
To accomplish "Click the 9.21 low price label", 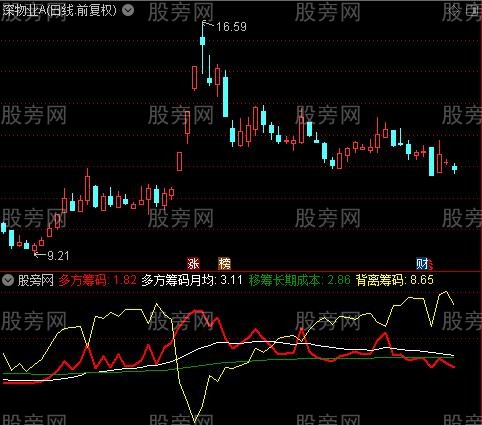I will pyautogui.click(x=58, y=256).
